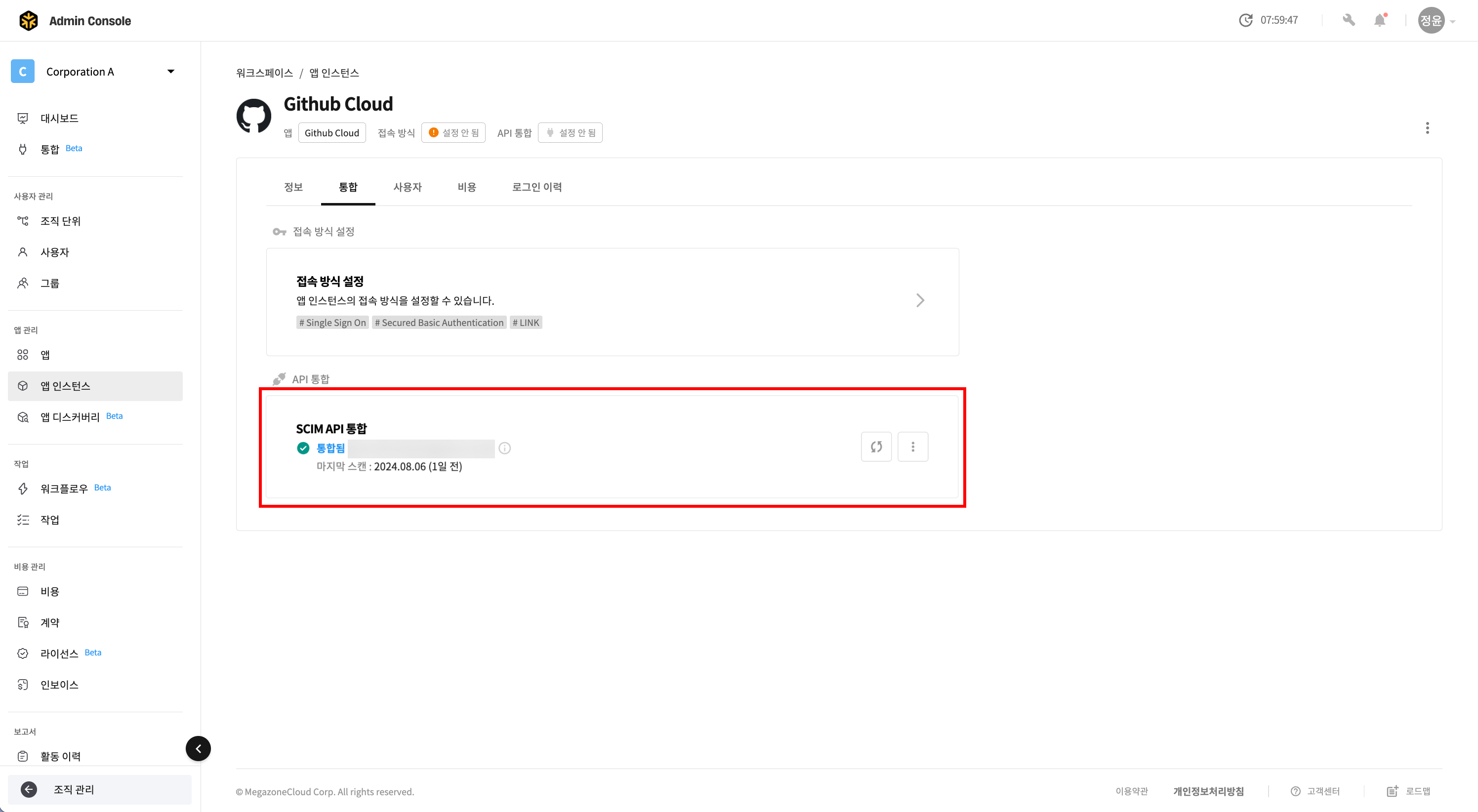Click the SCIM API sync refresh button
The width and height of the screenshot is (1478, 812).
(x=876, y=447)
